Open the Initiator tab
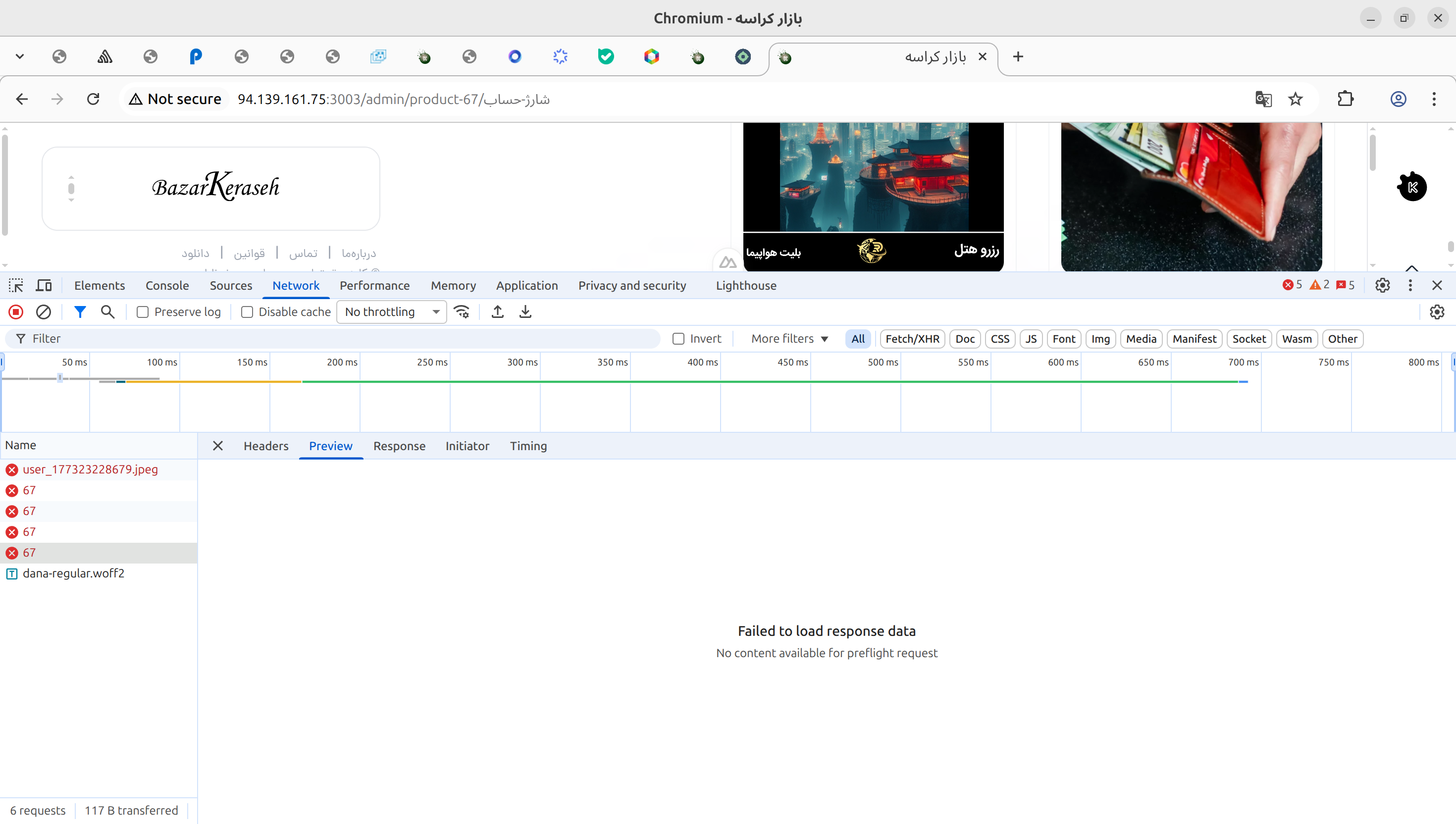1456x824 pixels. (x=467, y=446)
